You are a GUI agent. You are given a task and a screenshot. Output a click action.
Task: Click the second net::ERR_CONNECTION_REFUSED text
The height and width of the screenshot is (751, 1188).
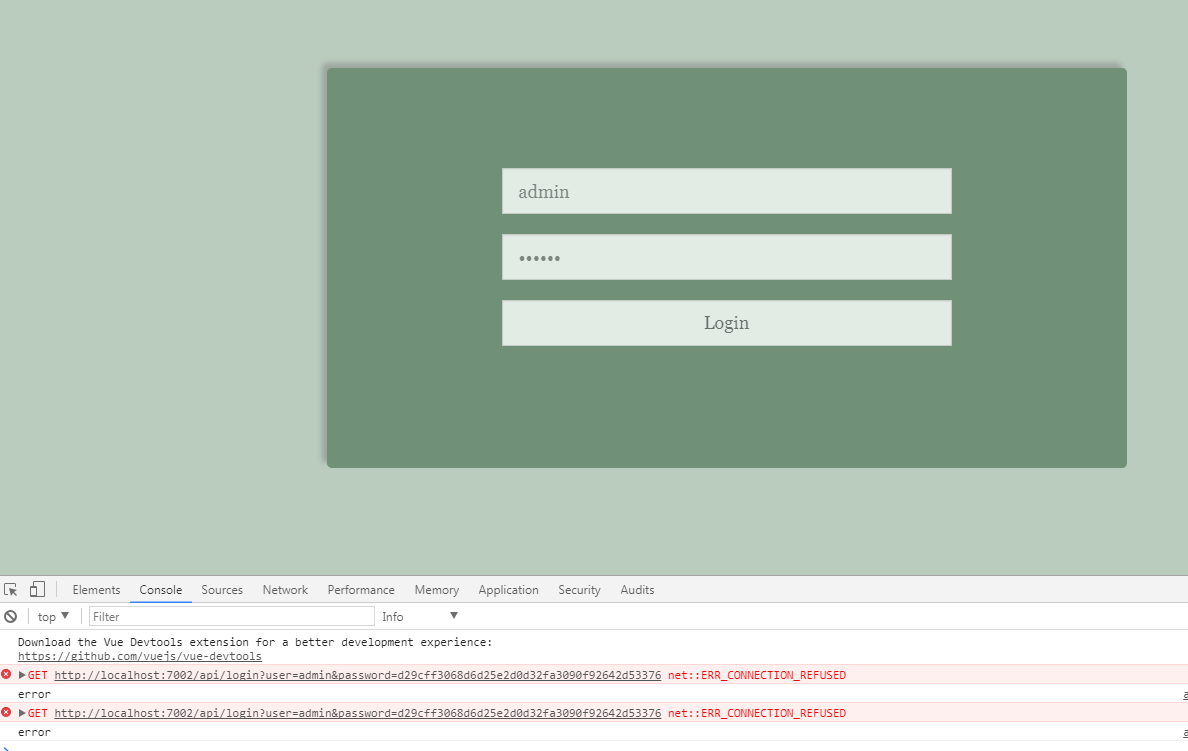tap(757, 712)
